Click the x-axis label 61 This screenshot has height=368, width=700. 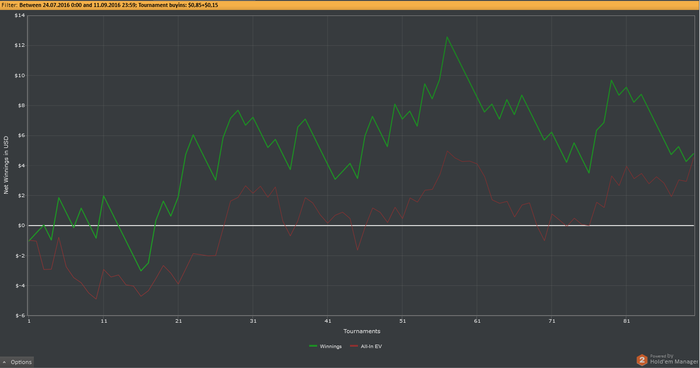(x=477, y=321)
